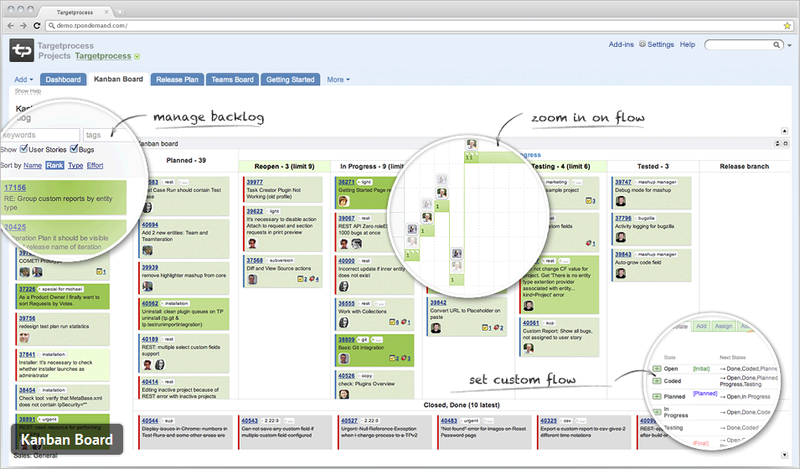Click the gear icon beside Settings
Viewport: 800px width, 469px height.
click(642, 44)
